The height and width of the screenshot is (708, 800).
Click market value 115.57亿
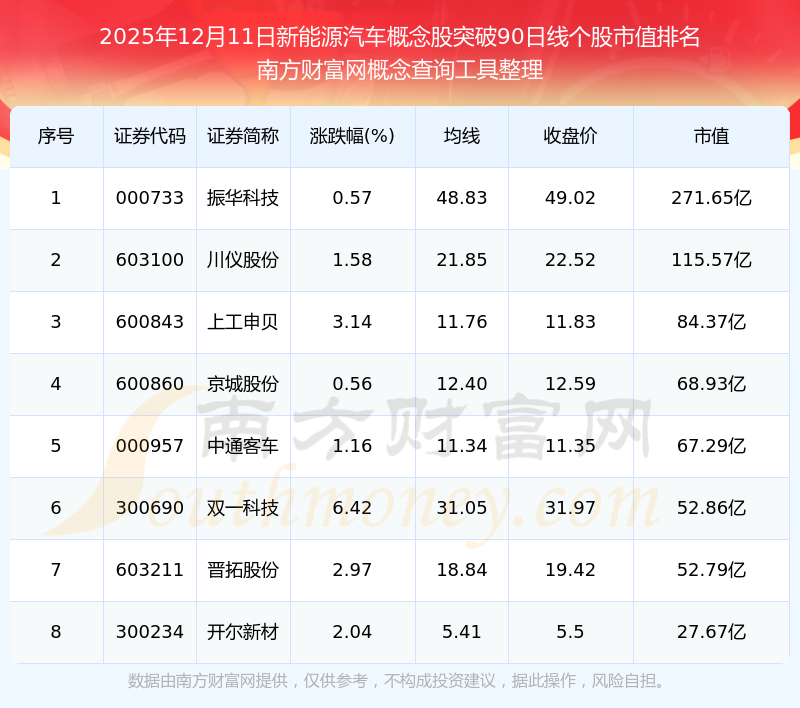[711, 260]
